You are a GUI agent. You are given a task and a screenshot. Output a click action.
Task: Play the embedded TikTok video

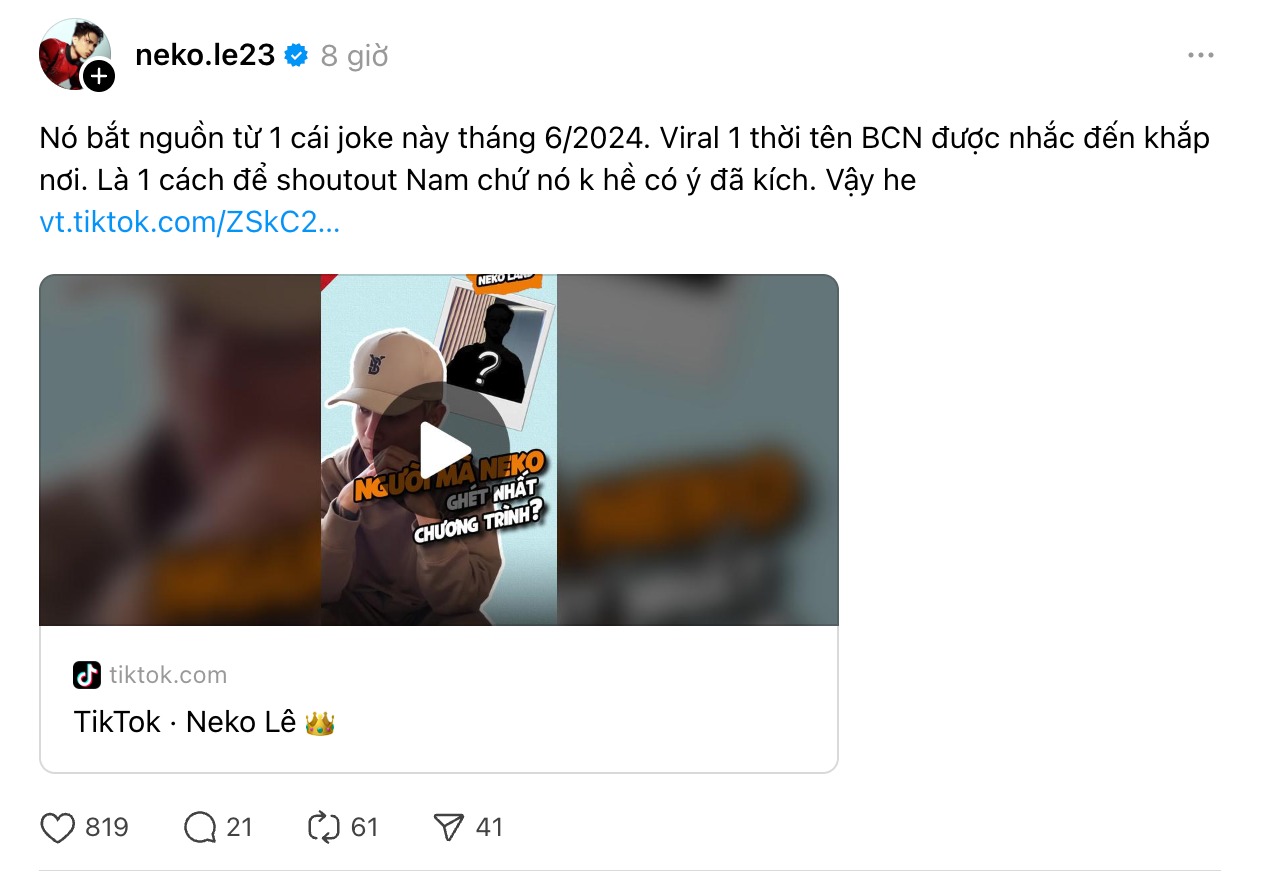445,451
